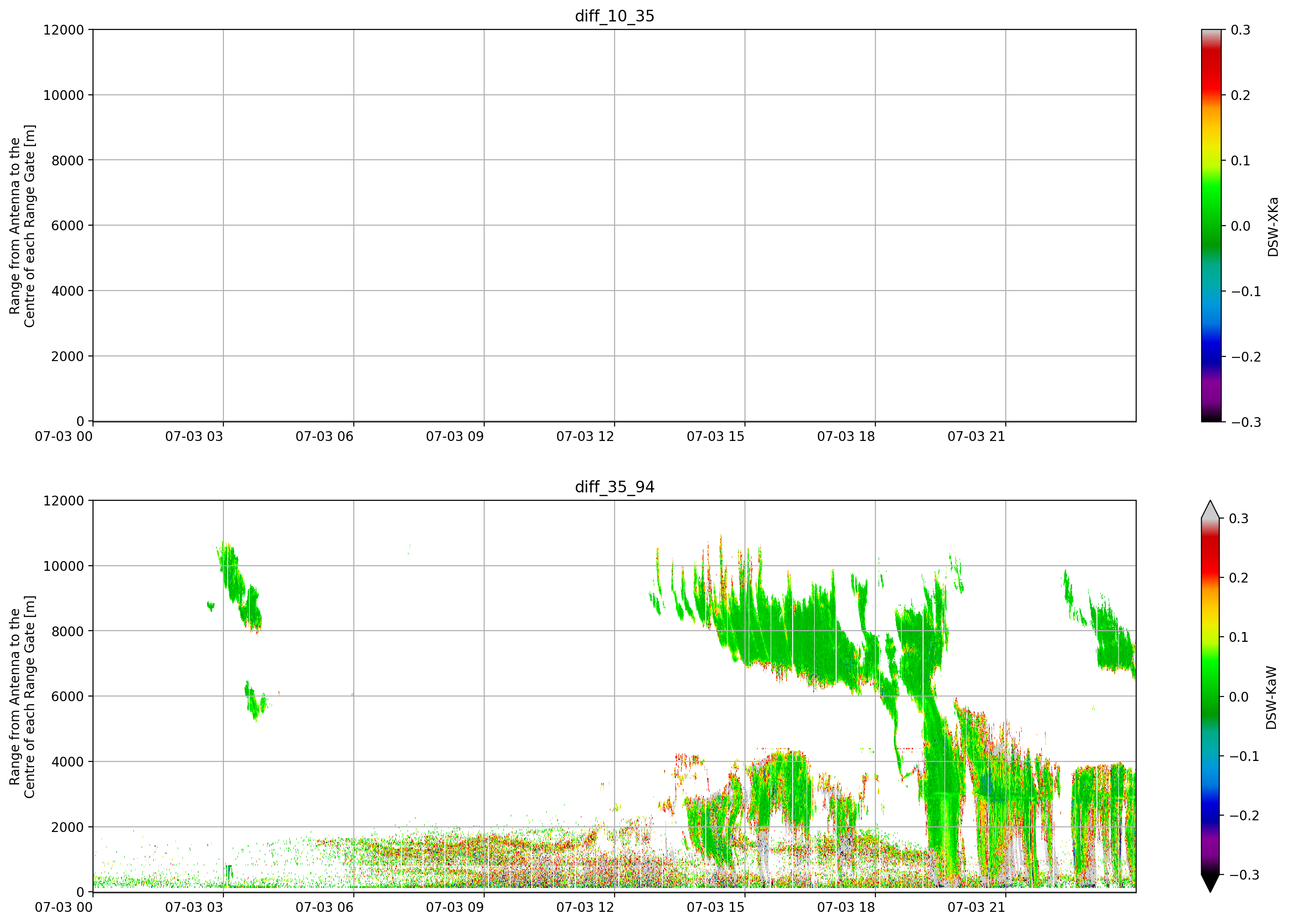The height and width of the screenshot is (924, 1289).
Task: Click the 12000 tick on diff_10_35 y-axis
Action: [x=64, y=29]
